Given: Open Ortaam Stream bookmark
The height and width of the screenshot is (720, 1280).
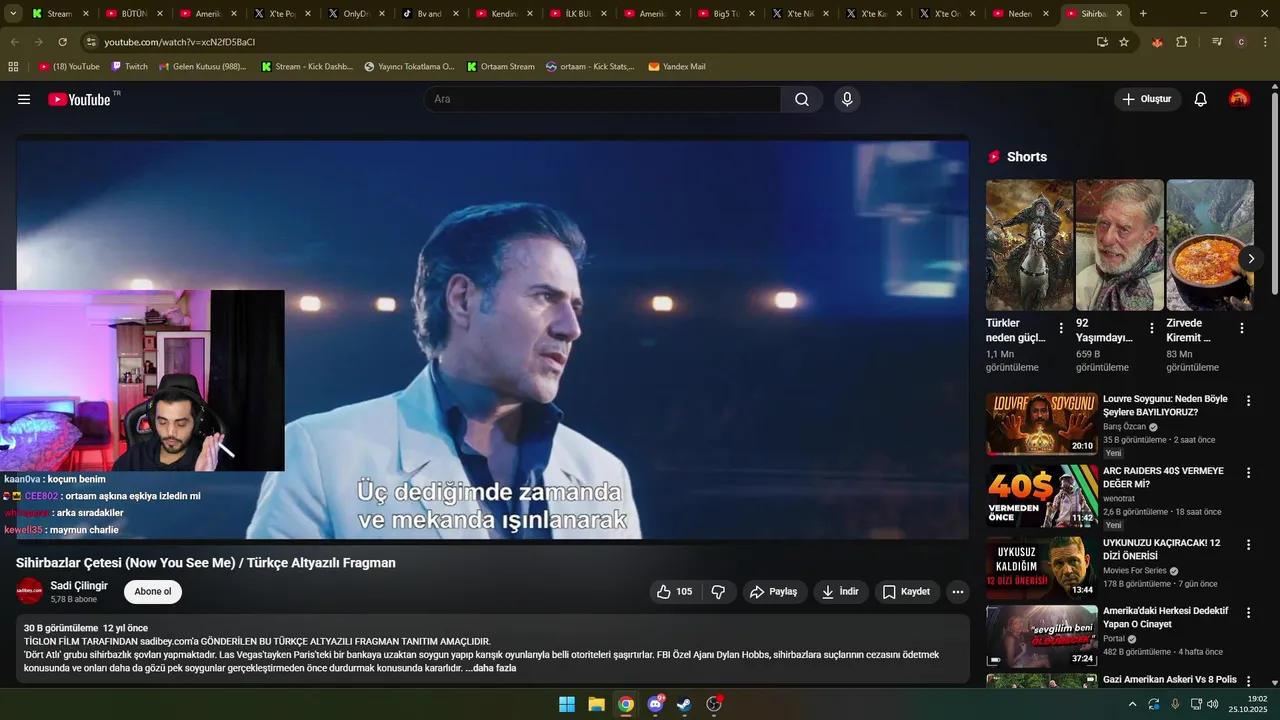Looking at the screenshot, I should (x=500, y=67).
